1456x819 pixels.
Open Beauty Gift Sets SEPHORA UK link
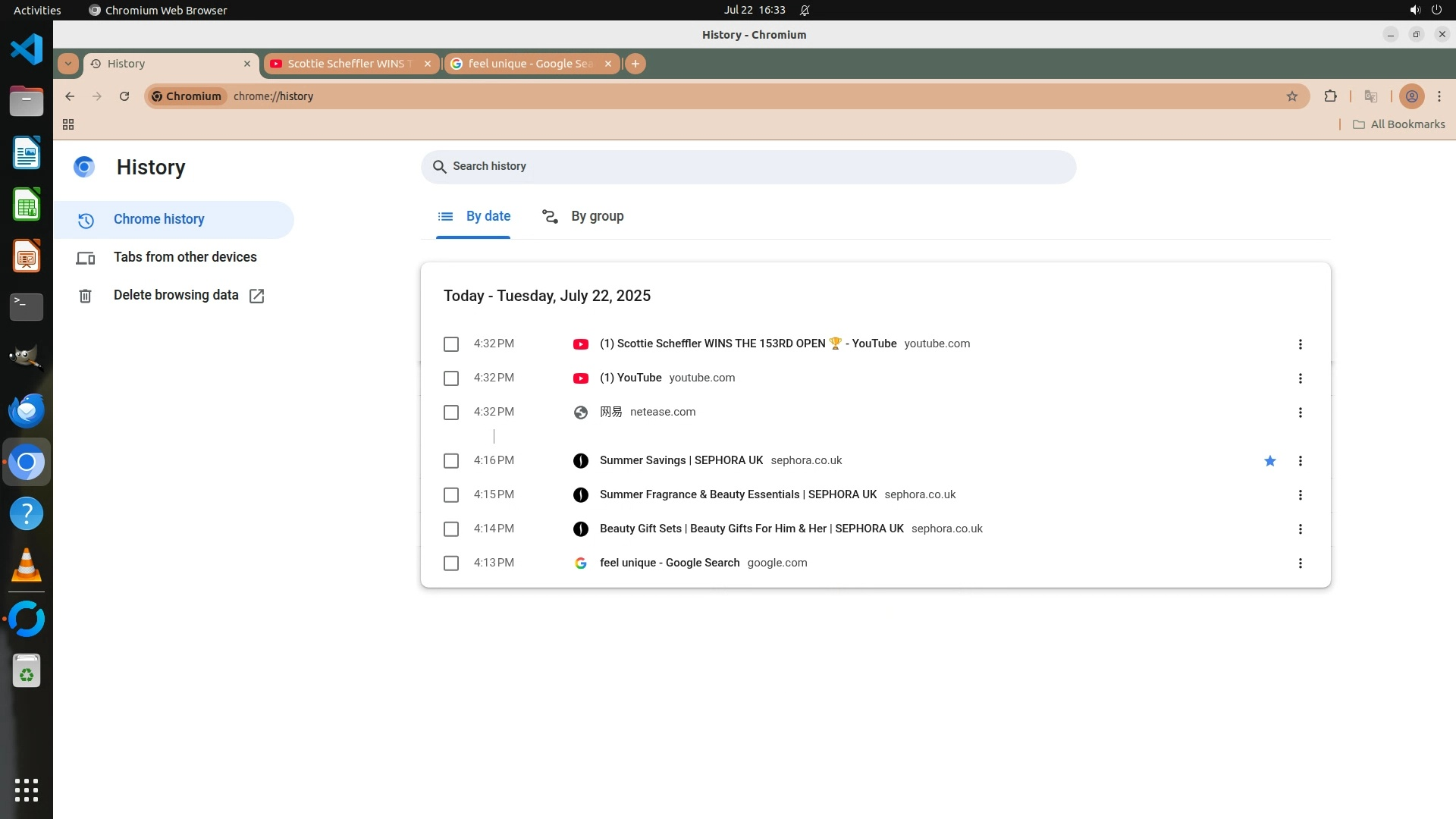click(751, 529)
